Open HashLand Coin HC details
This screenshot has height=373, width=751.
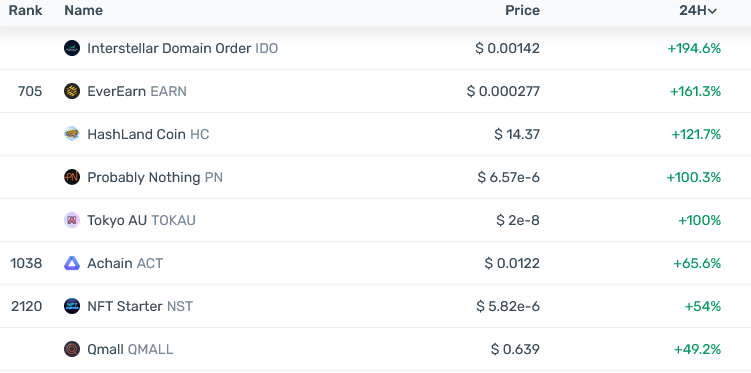click(x=148, y=134)
